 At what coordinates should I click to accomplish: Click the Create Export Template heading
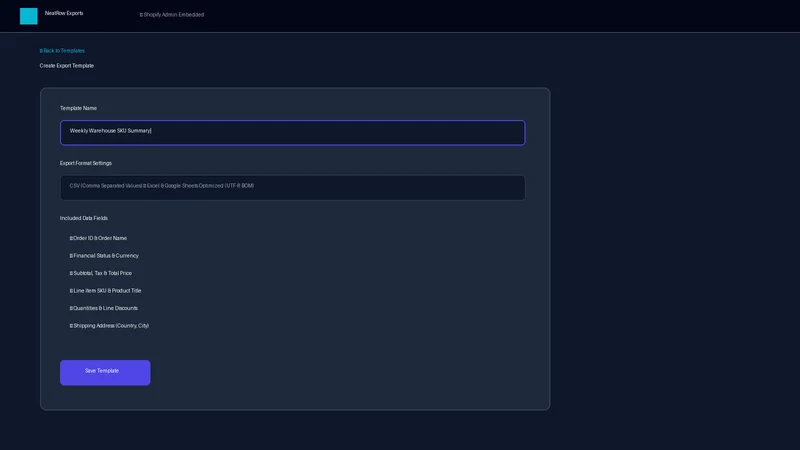[67, 66]
